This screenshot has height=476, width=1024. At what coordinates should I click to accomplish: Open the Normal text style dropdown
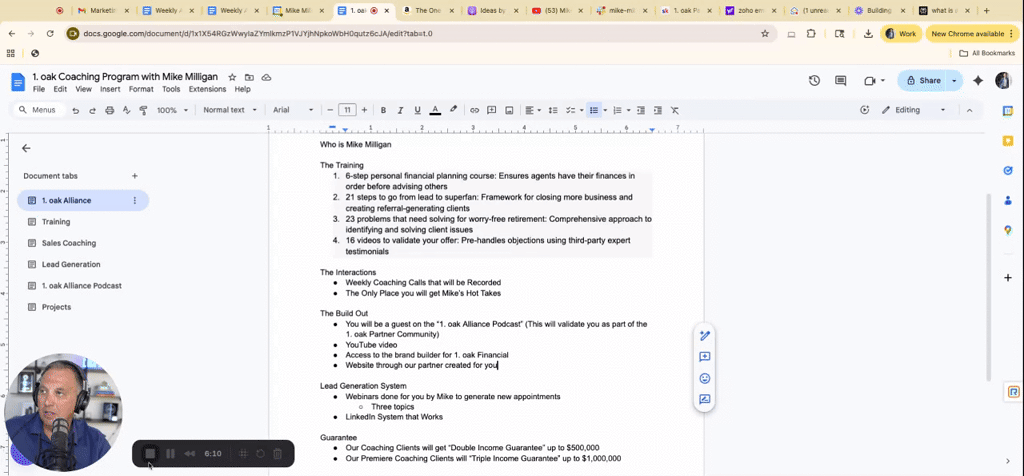(x=230, y=110)
